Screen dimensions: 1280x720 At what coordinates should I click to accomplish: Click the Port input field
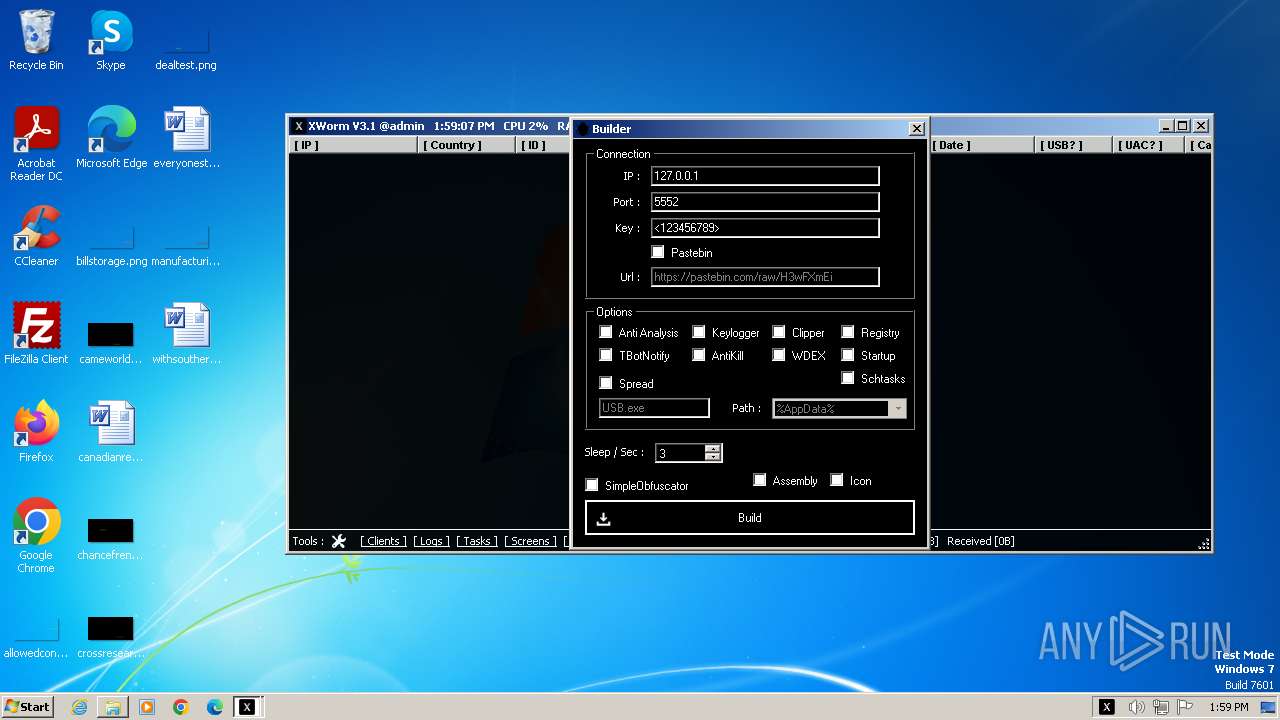(765, 202)
